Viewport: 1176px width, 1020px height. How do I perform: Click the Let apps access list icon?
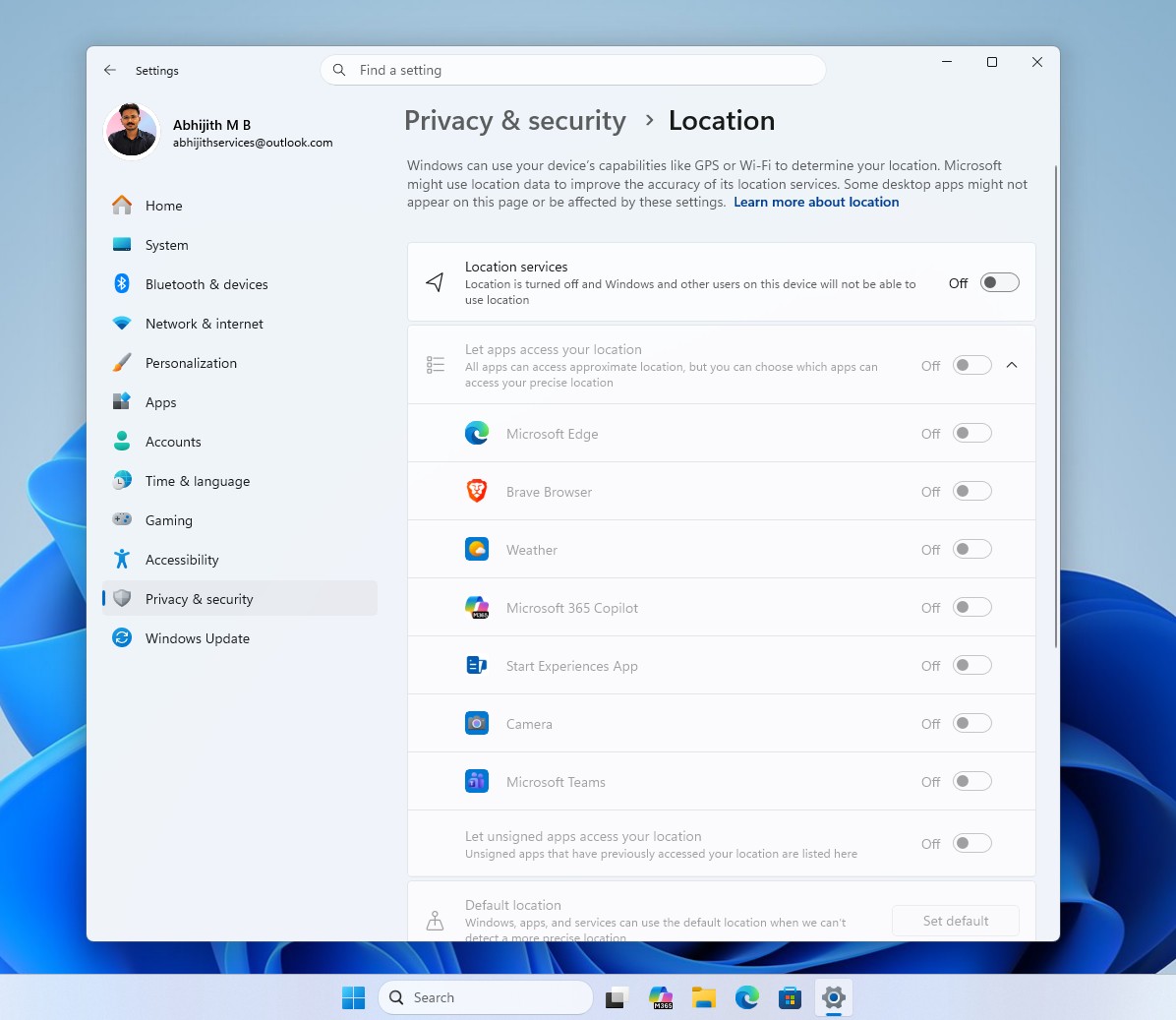coord(435,365)
